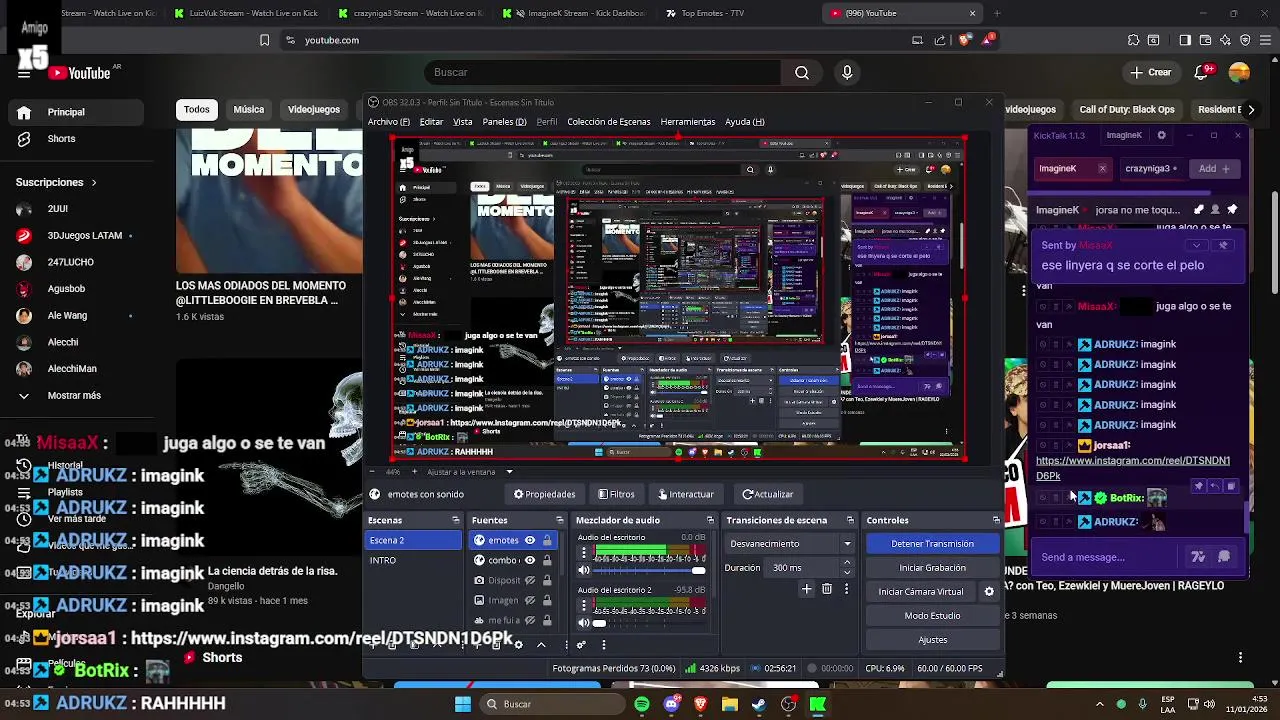Show hidden system tray icons
Image resolution: width=1280 pixels, height=720 pixels.
click(1100, 704)
